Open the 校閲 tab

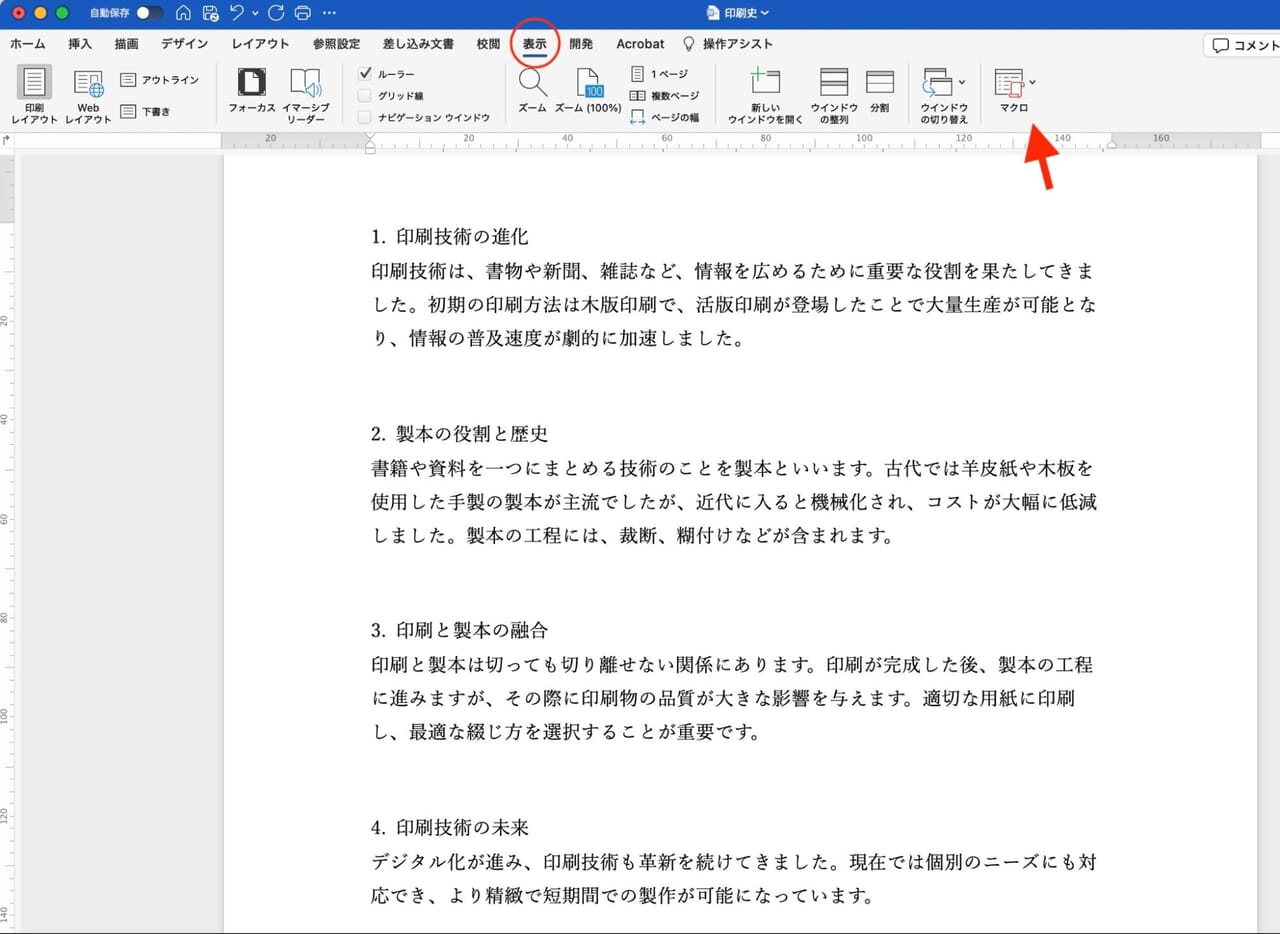(488, 44)
